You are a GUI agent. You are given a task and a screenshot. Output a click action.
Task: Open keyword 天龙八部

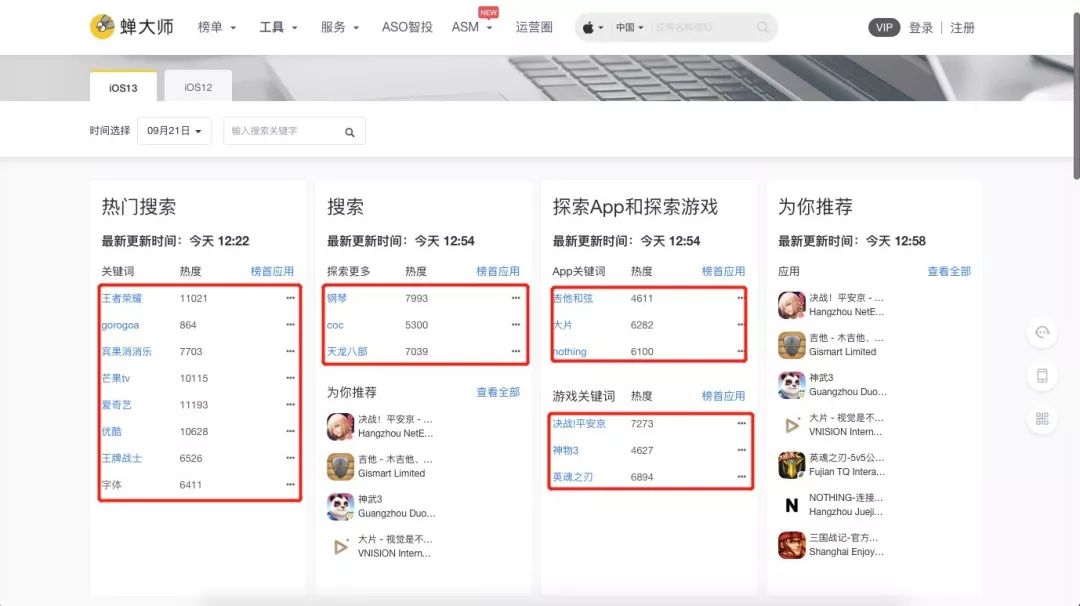coord(347,351)
